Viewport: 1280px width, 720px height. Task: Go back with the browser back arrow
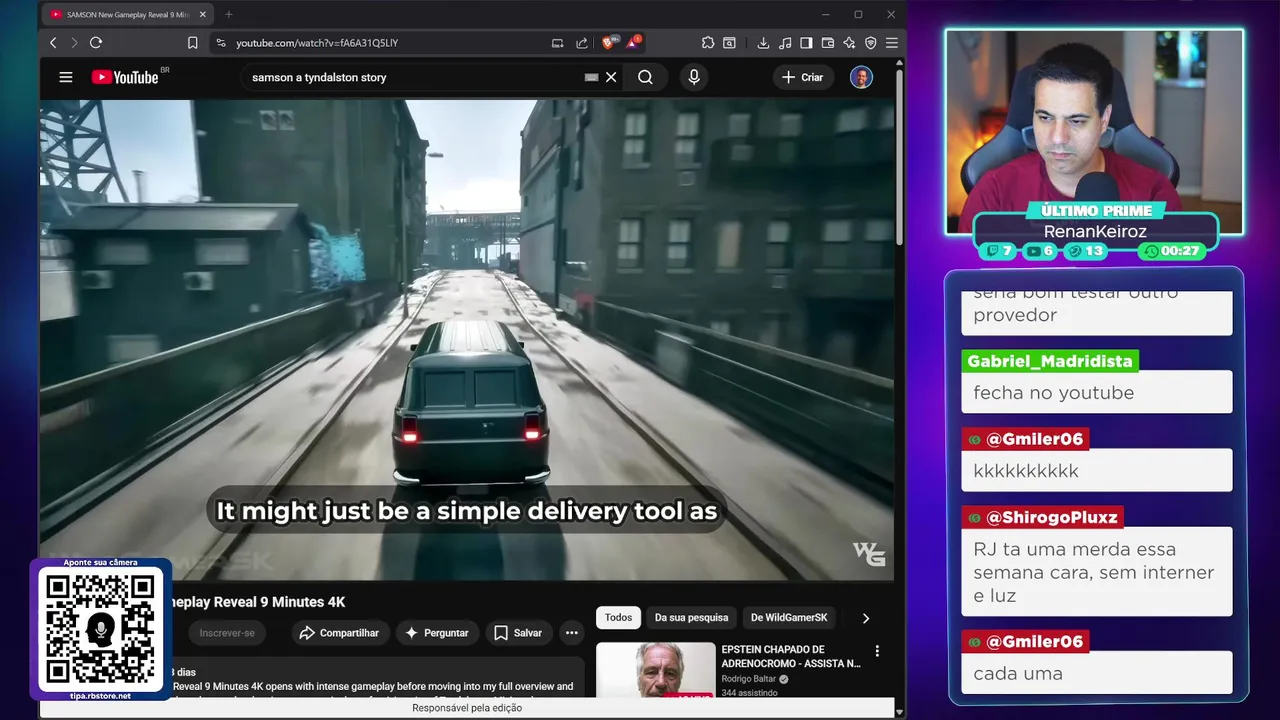[53, 43]
